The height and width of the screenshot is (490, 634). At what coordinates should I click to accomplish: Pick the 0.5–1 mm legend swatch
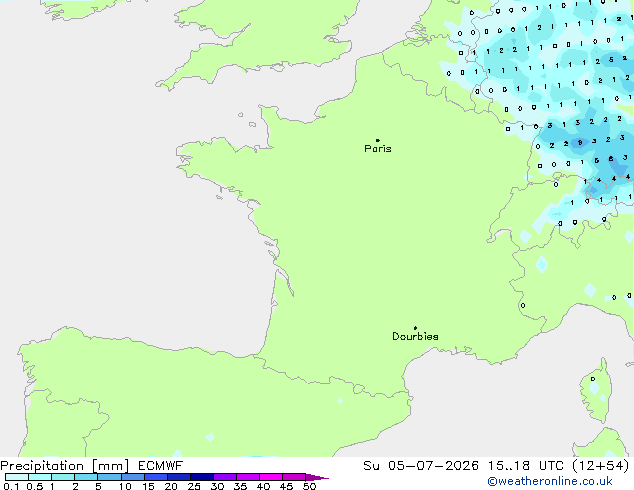pos(40,477)
